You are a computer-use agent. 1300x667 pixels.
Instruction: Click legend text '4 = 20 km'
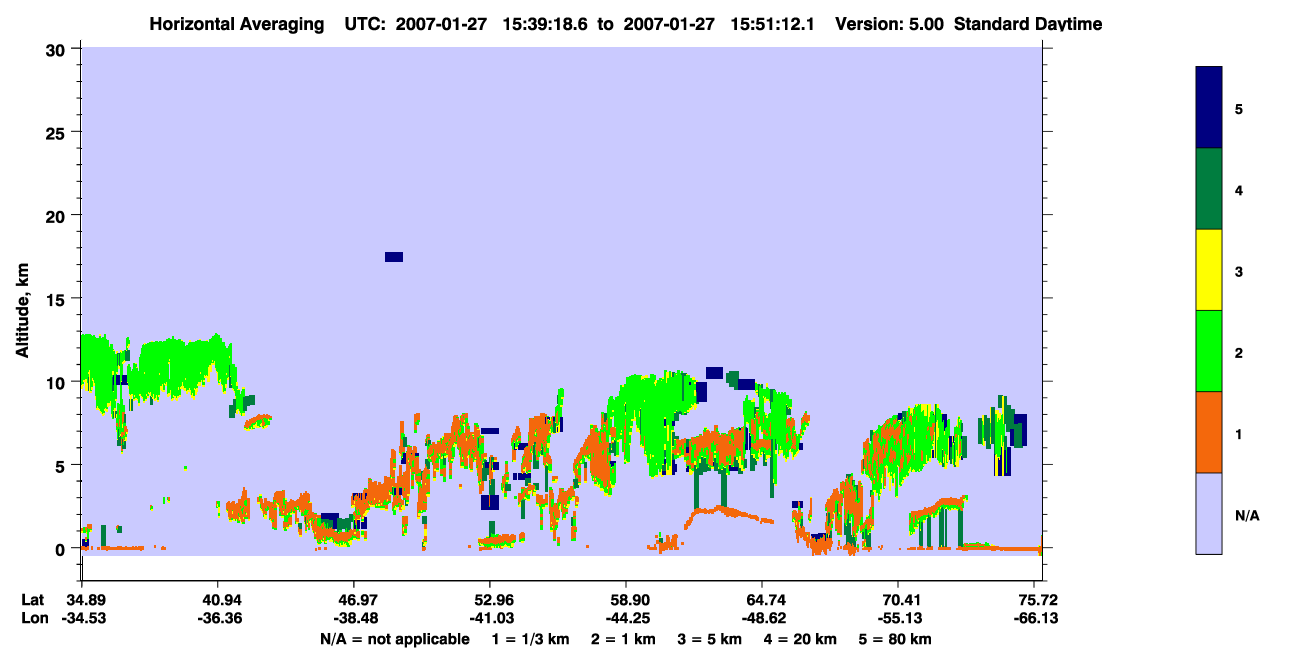[802, 639]
